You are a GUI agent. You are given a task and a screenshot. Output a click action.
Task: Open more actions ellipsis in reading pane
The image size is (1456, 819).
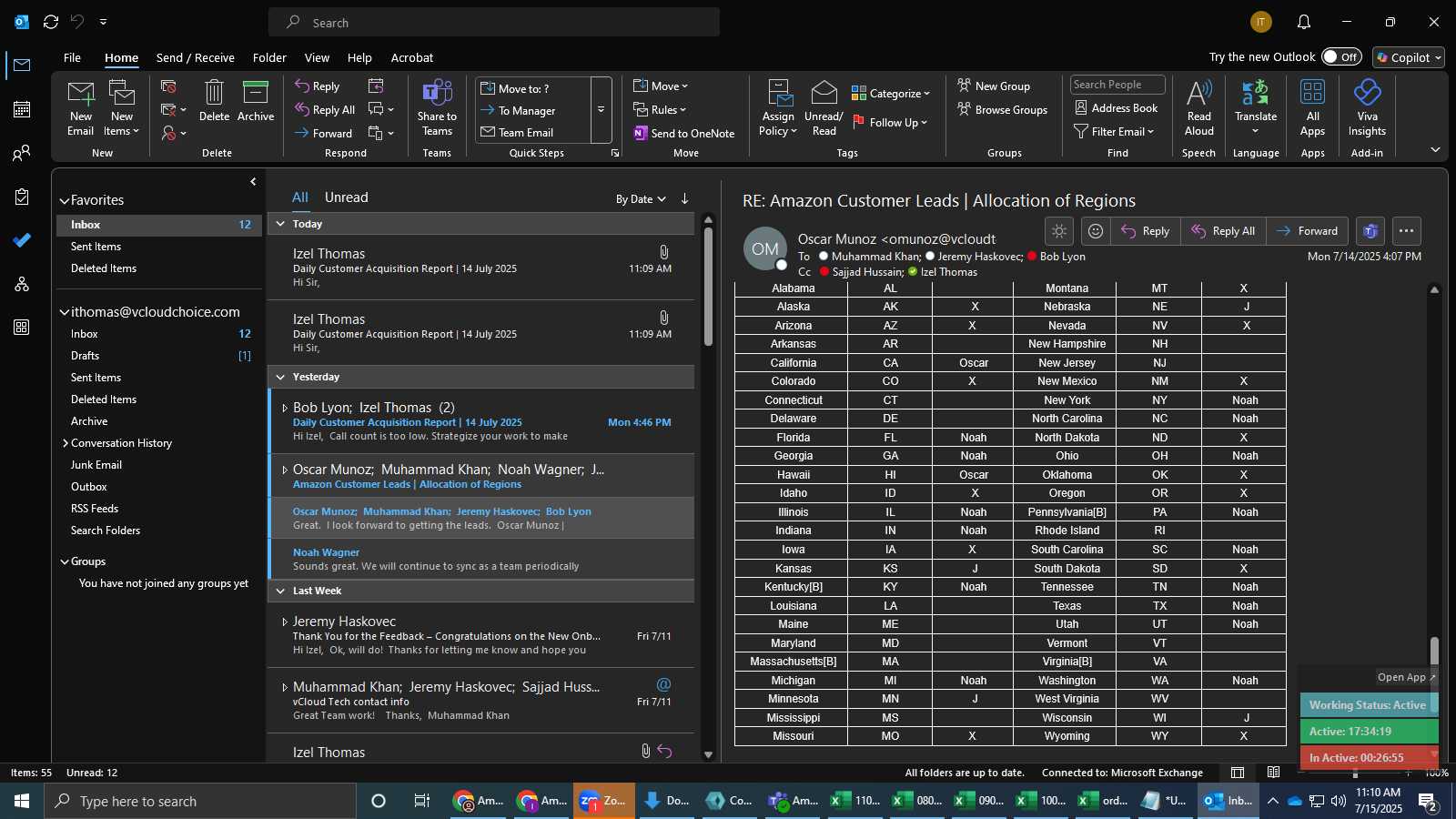(x=1406, y=231)
